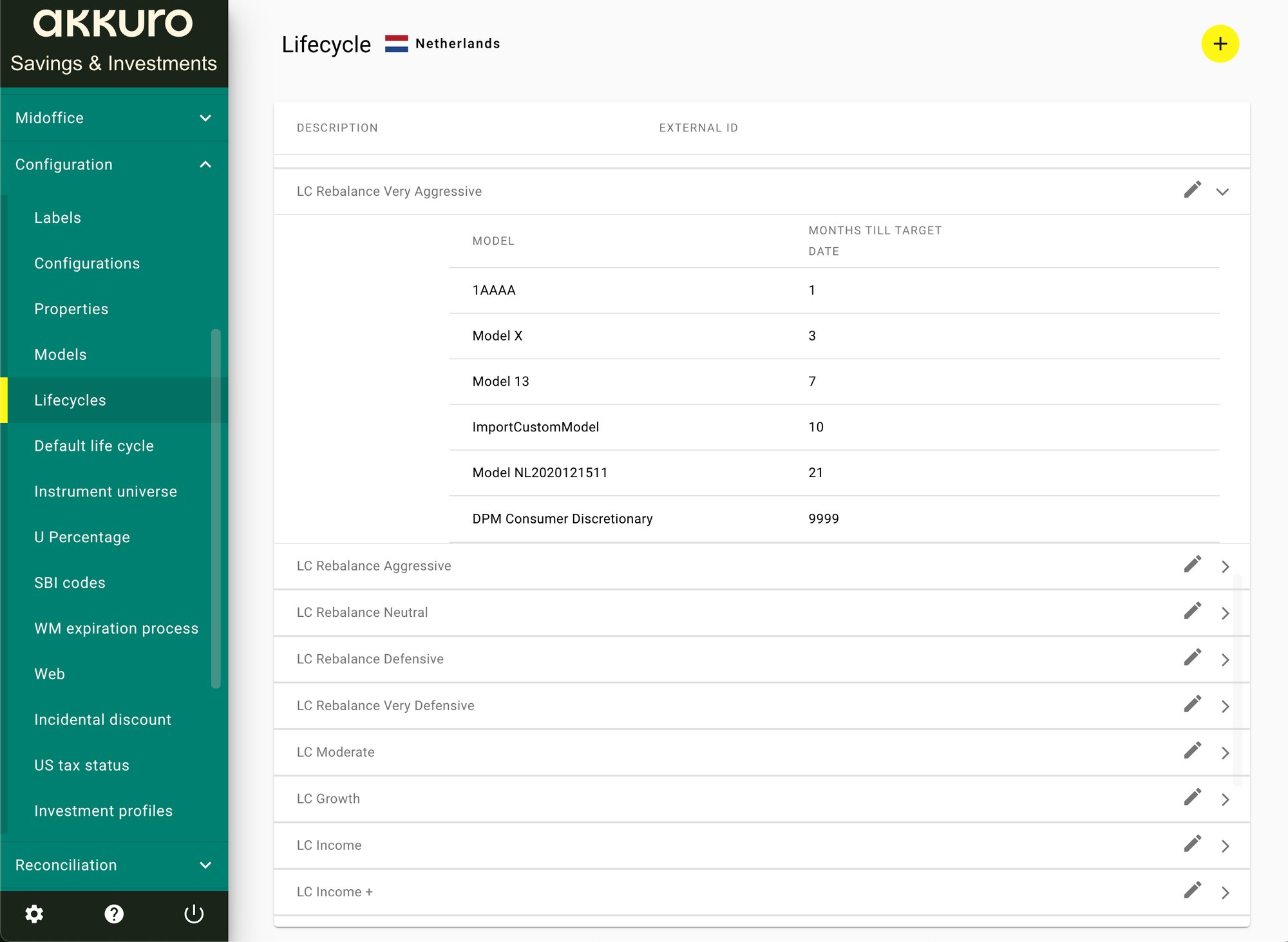This screenshot has width=1288, height=942.
Task: Click the EXTERNAL ID column header
Action: click(x=698, y=127)
